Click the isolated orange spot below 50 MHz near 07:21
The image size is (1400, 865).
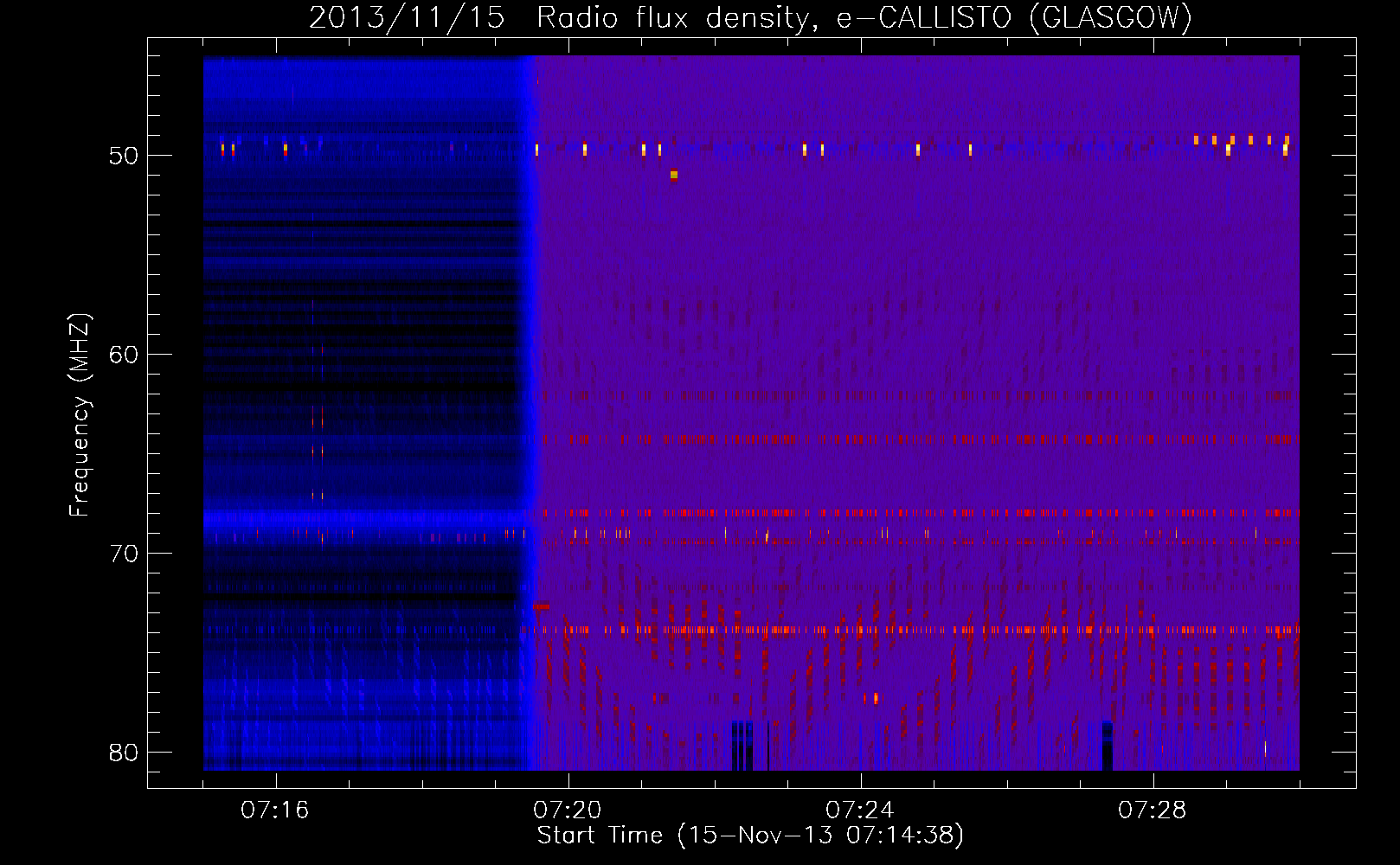[674, 175]
